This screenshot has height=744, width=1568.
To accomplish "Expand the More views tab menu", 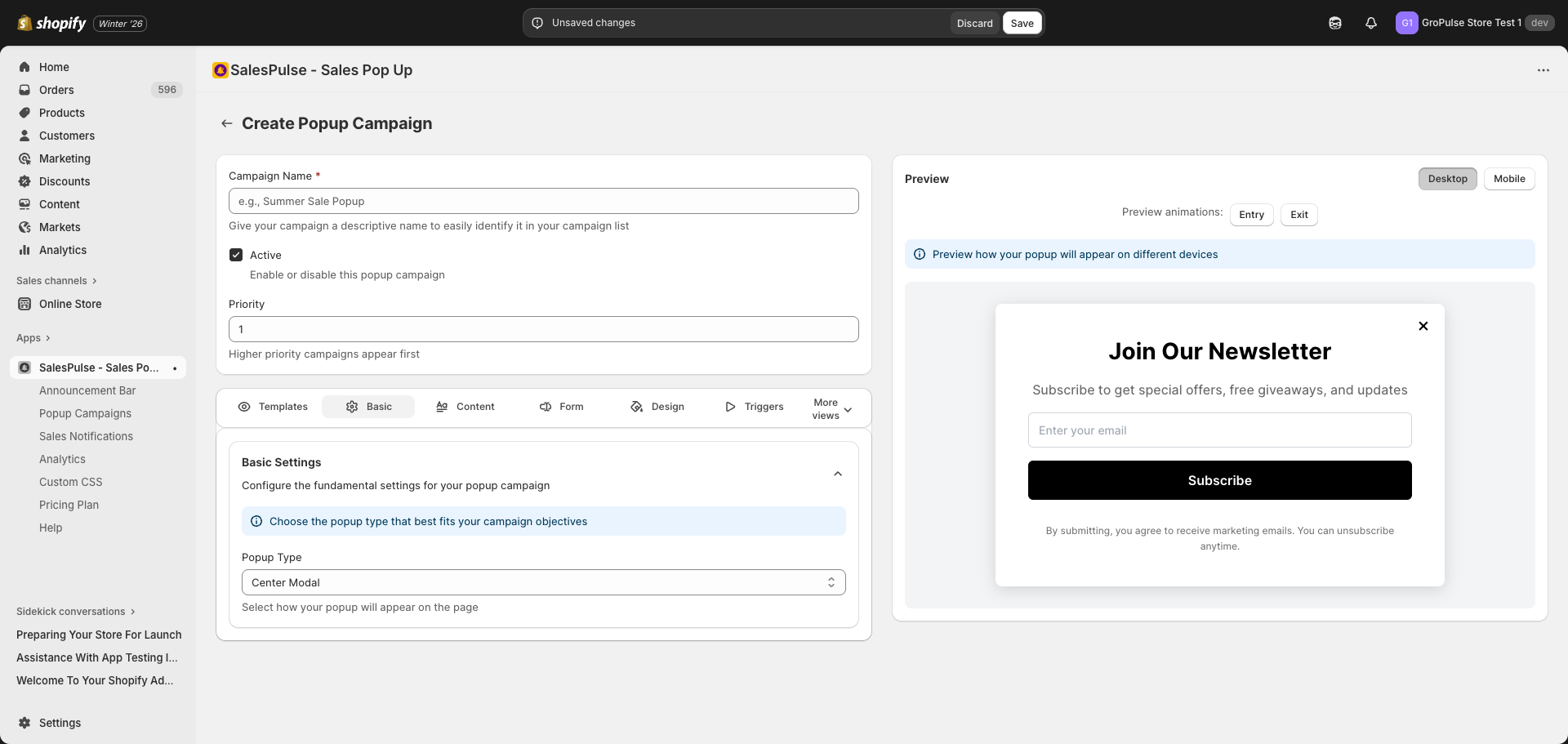I will click(831, 409).
